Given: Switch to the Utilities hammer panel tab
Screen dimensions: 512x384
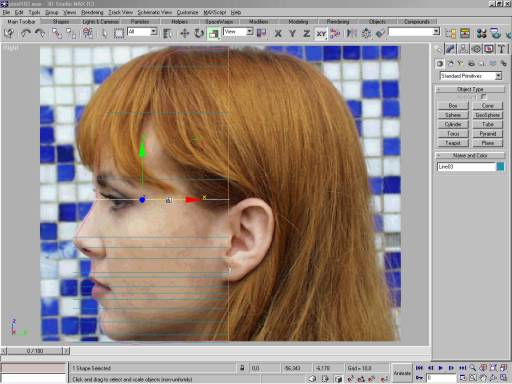Looking at the screenshot, I should click(x=501, y=49).
